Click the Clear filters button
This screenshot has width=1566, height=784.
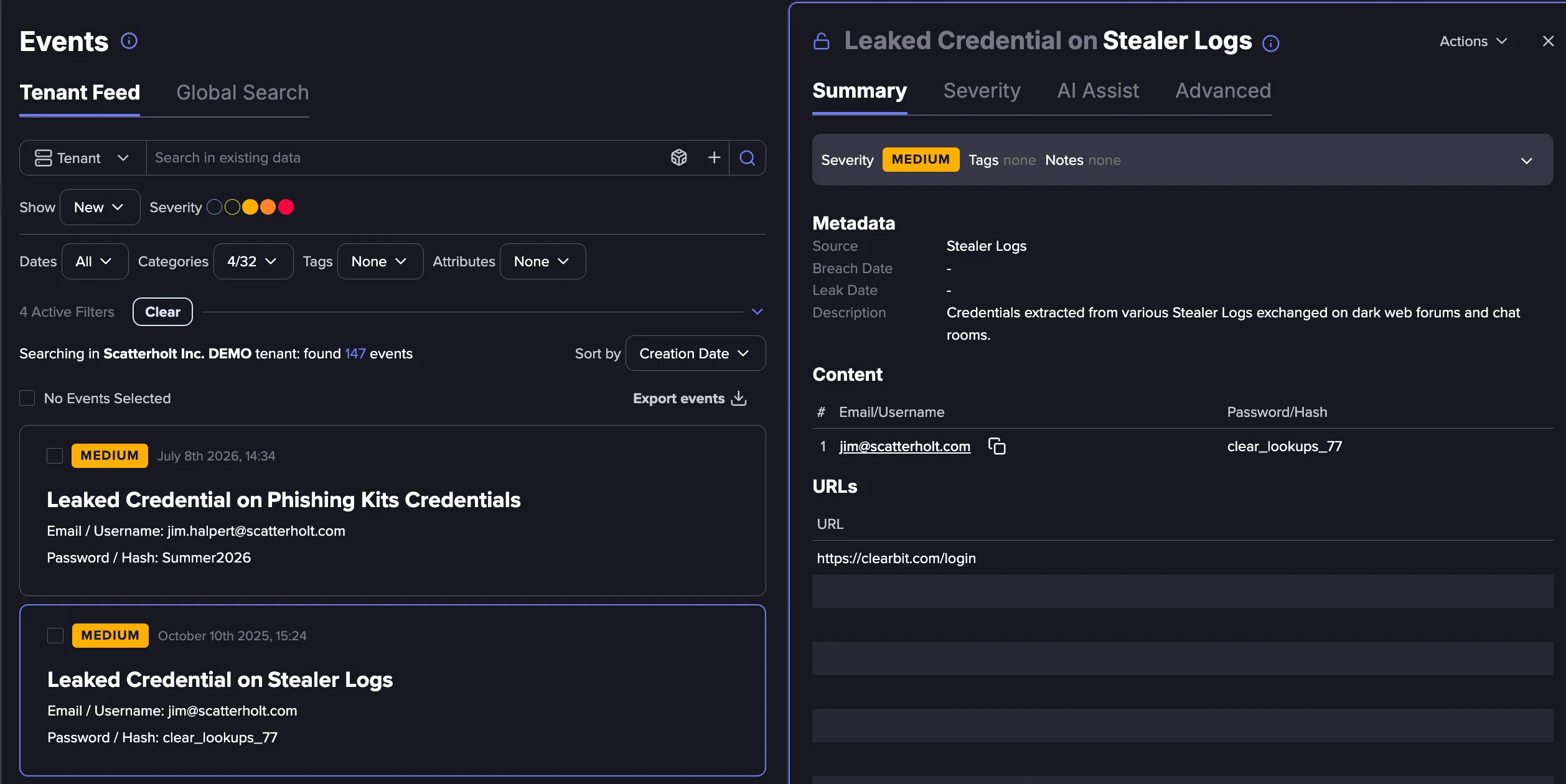162,312
